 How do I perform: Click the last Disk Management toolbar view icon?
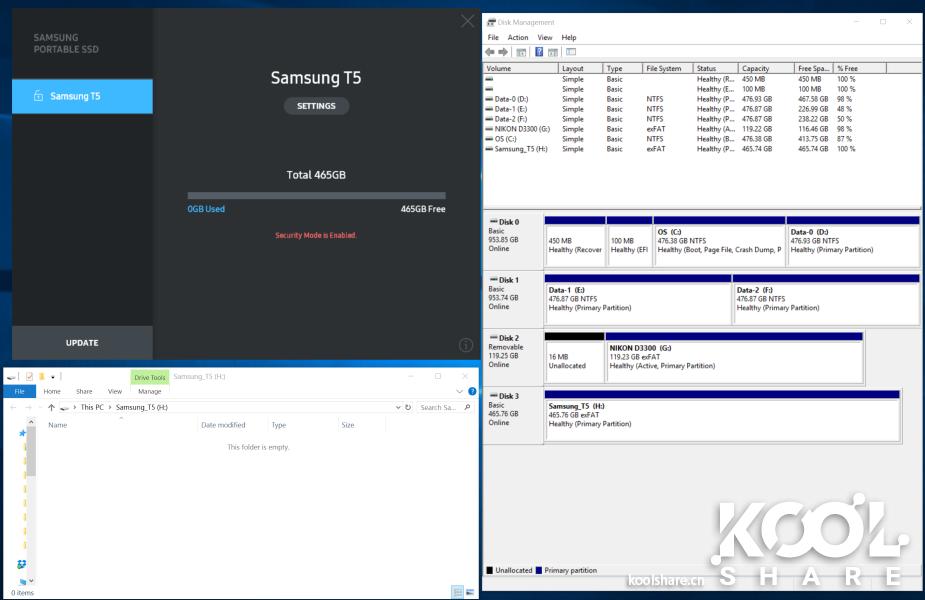pos(570,52)
